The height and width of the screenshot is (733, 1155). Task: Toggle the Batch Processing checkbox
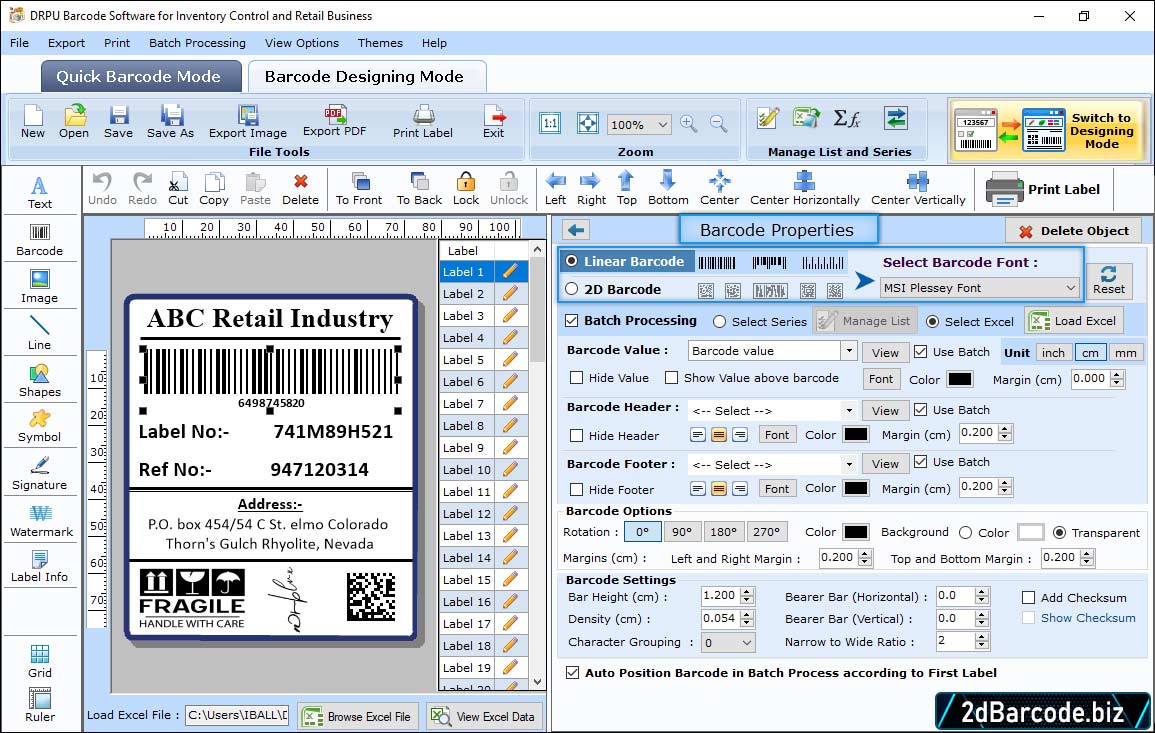[572, 320]
